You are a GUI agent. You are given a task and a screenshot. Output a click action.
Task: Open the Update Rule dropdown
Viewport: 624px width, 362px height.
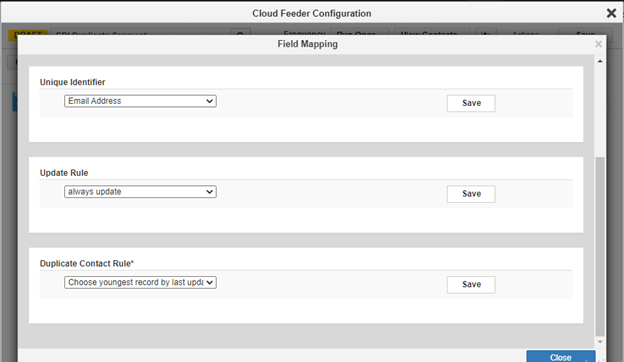coord(140,192)
